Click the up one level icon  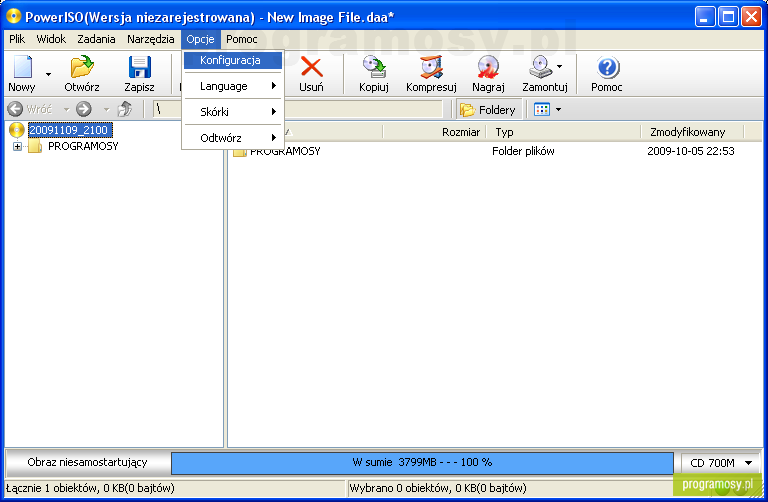pyautogui.click(x=125, y=109)
